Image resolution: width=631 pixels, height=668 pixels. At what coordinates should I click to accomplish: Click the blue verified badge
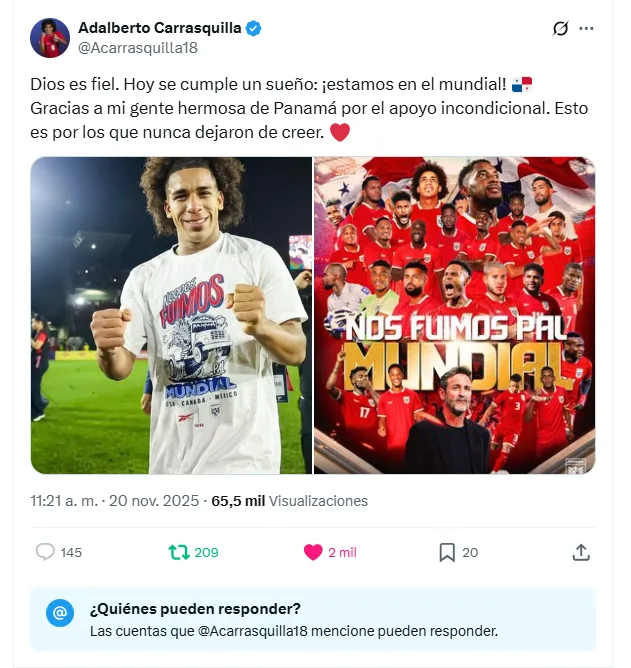(254, 29)
